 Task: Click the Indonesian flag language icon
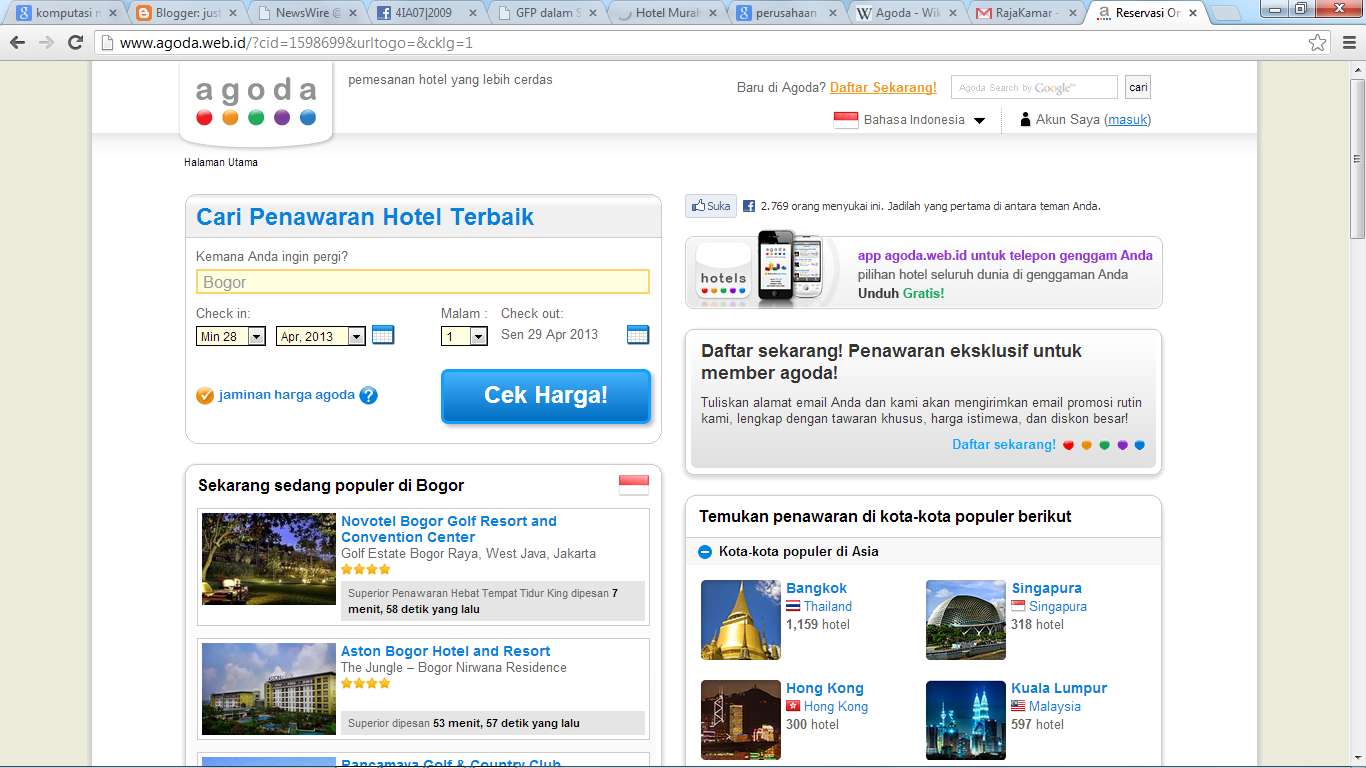(846, 120)
